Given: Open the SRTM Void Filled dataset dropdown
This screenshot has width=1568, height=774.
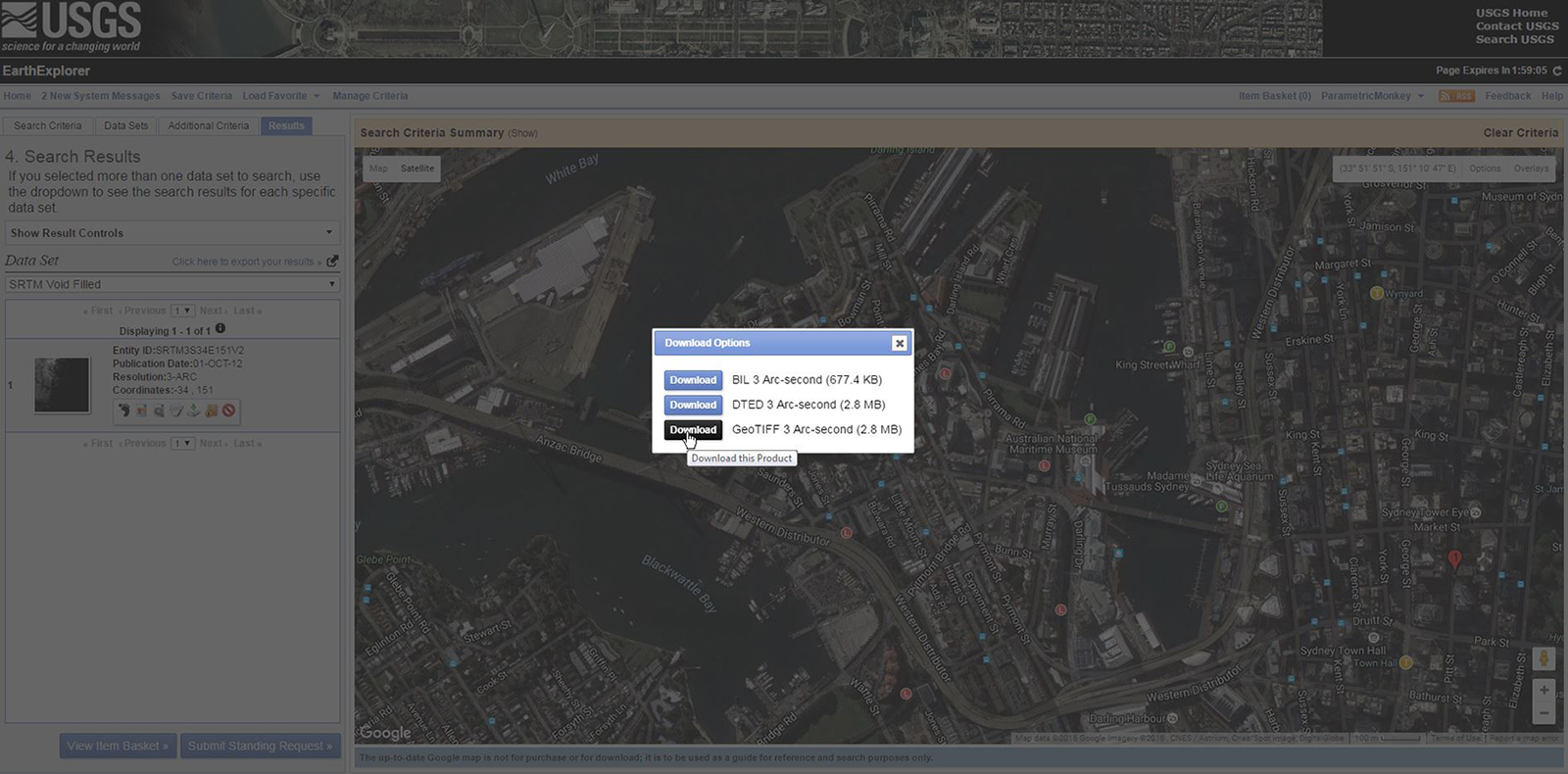Looking at the screenshot, I should coord(172,284).
